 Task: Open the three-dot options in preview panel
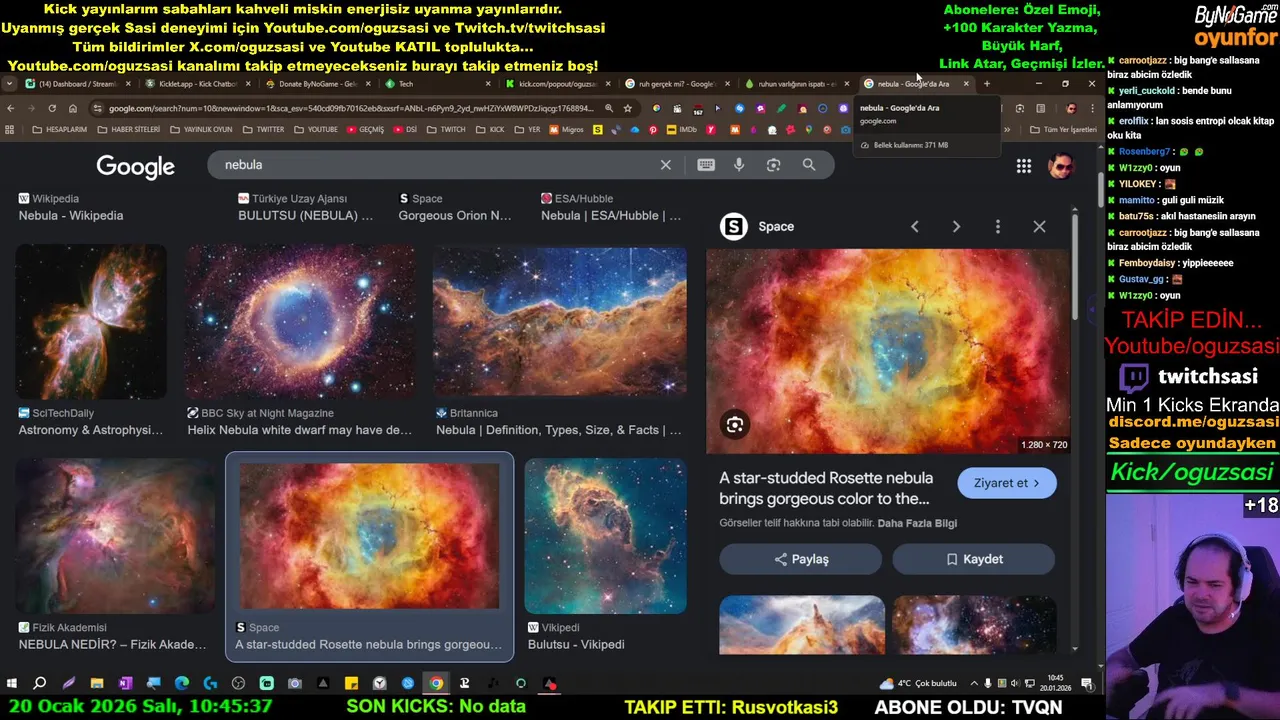point(997,227)
